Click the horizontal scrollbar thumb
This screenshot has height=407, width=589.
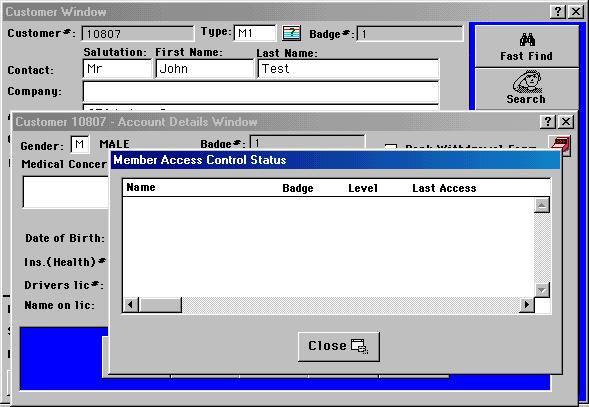160,304
